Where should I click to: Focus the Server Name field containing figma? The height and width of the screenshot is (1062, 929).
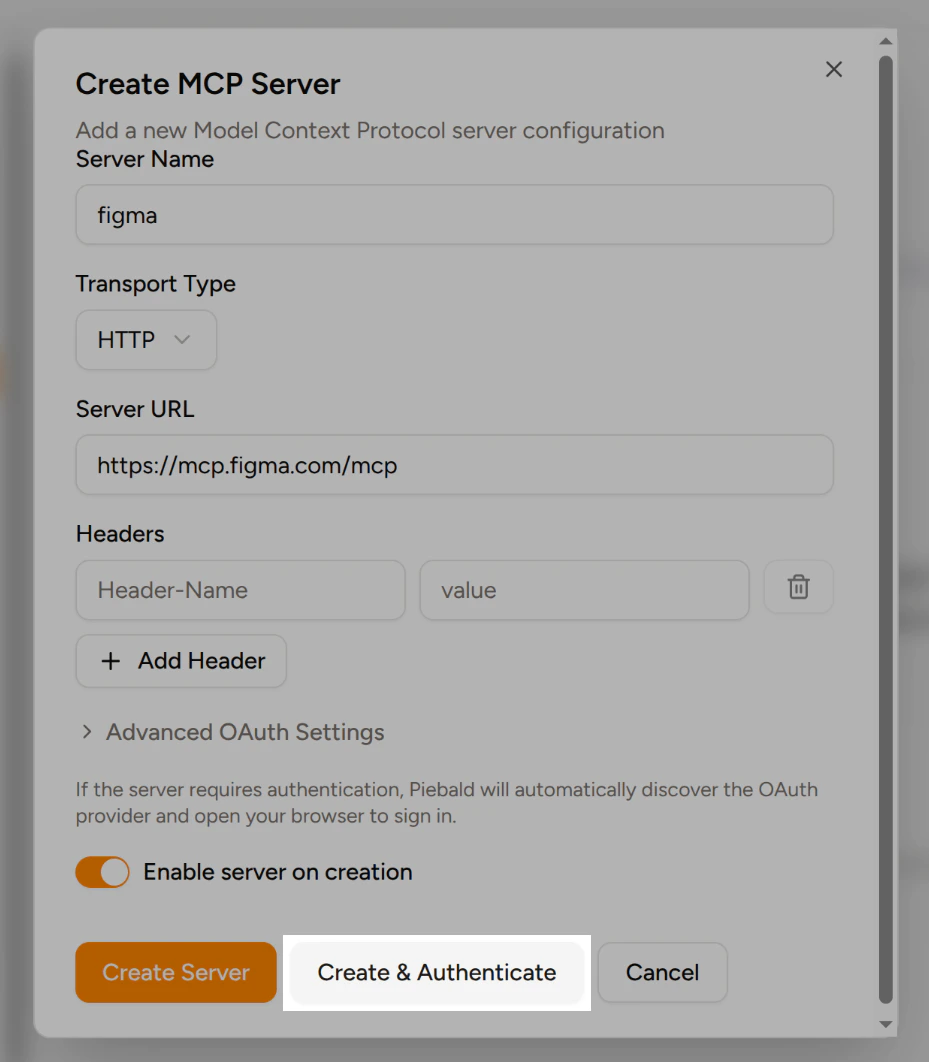tap(454, 215)
